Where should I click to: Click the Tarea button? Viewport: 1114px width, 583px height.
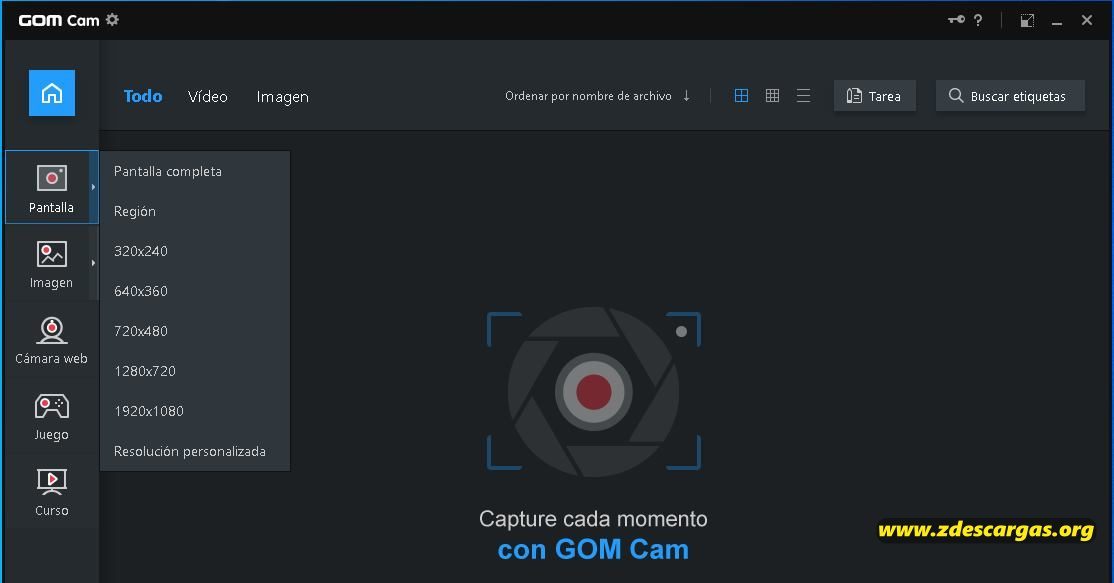point(875,96)
